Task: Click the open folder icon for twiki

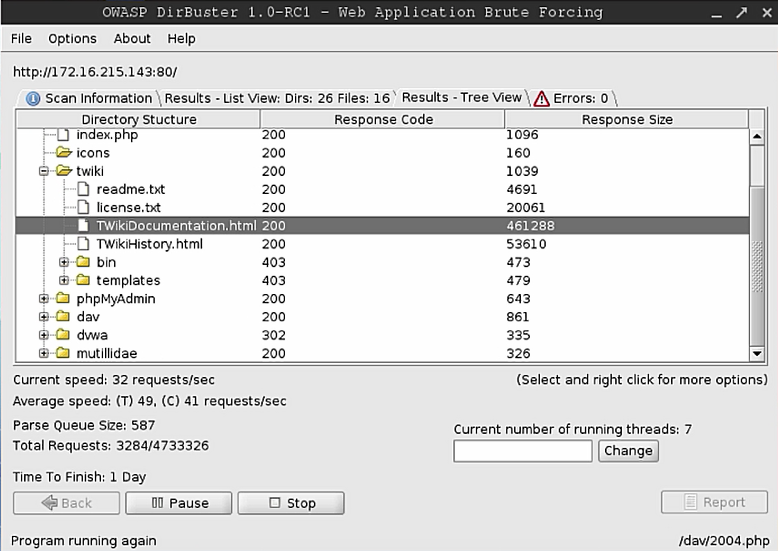Action: (64, 171)
